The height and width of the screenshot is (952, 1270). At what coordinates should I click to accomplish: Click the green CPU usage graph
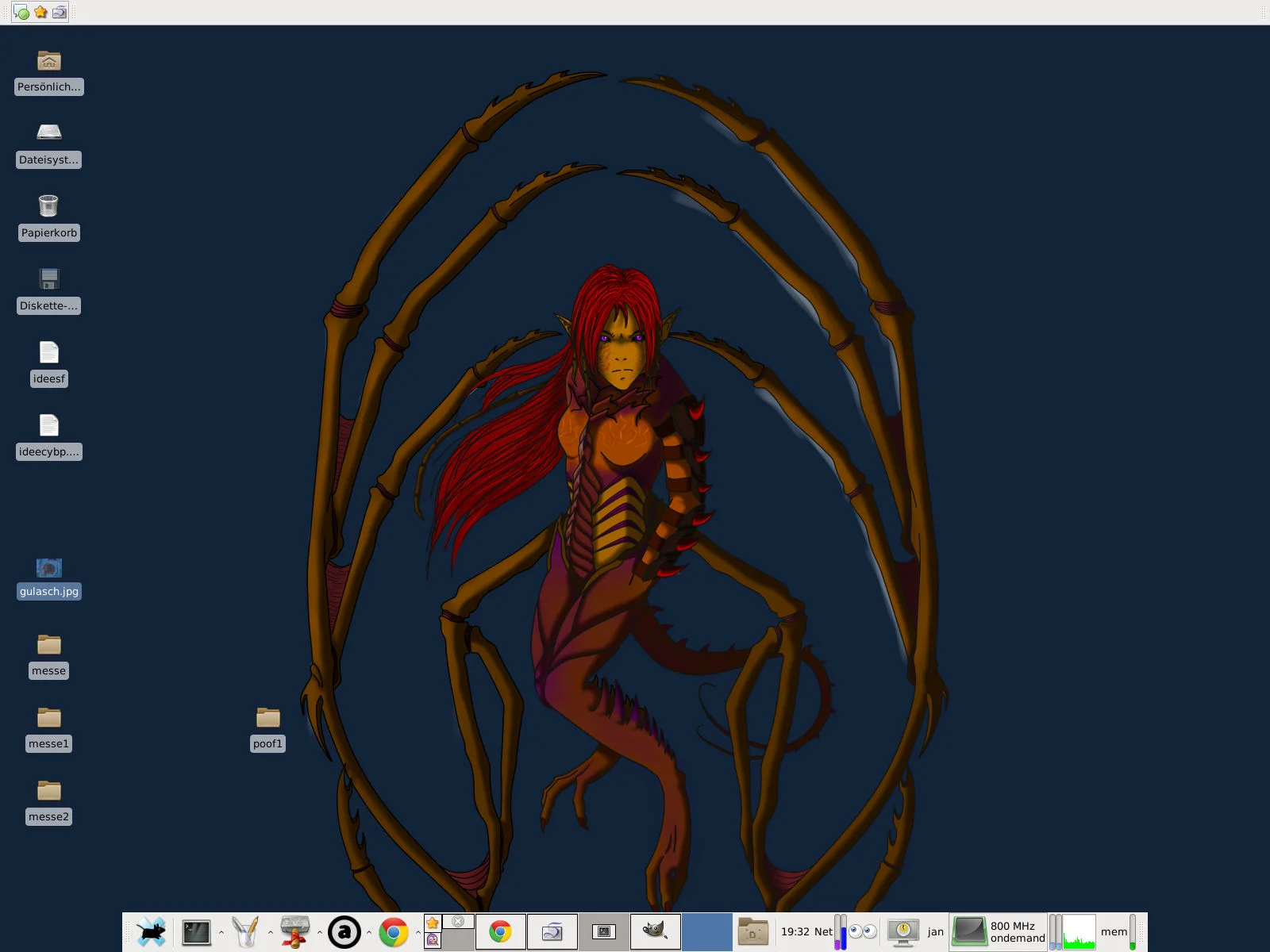pyautogui.click(x=1079, y=932)
